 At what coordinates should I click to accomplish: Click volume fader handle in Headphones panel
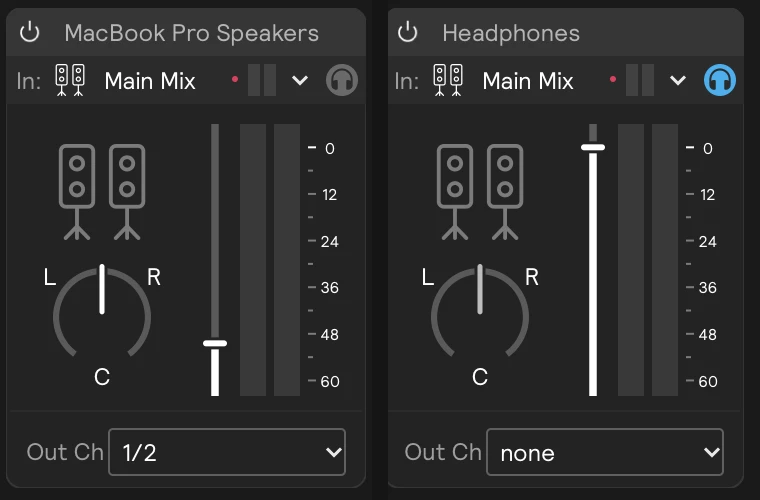[x=593, y=147]
